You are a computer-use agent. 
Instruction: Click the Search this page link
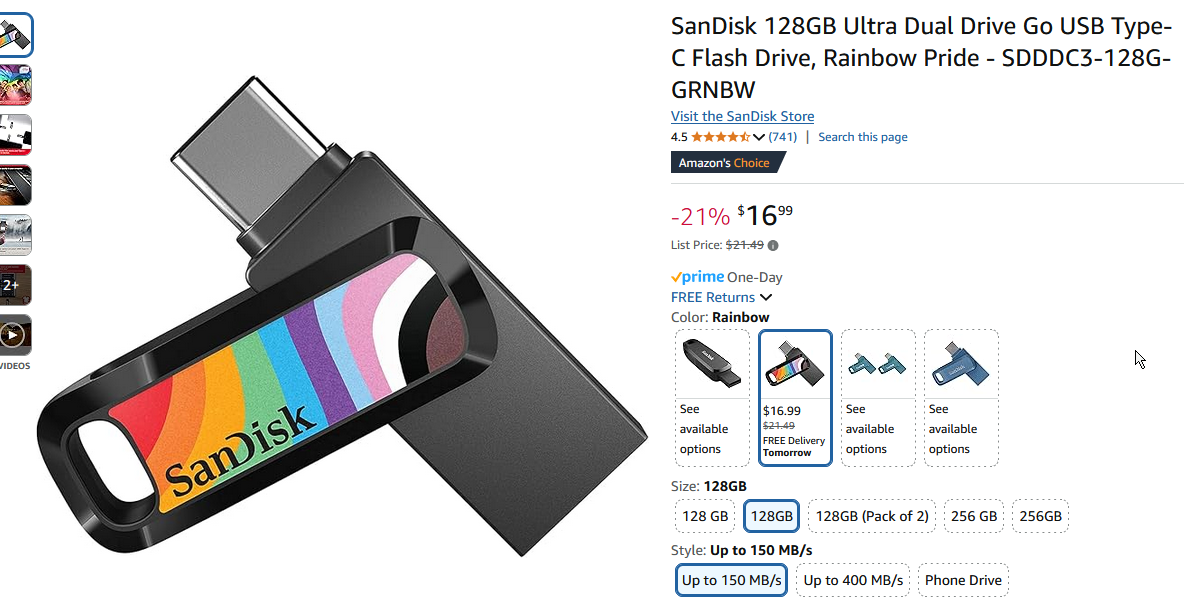863,137
